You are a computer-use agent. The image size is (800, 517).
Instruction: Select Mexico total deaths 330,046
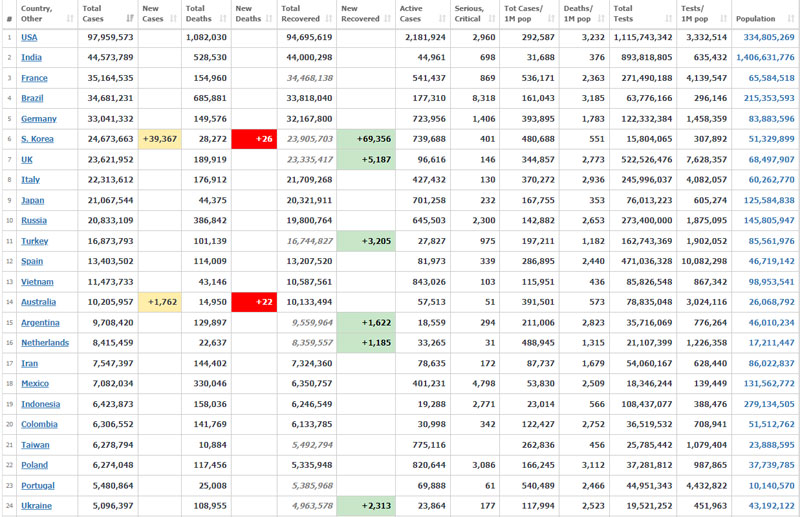tap(210, 384)
